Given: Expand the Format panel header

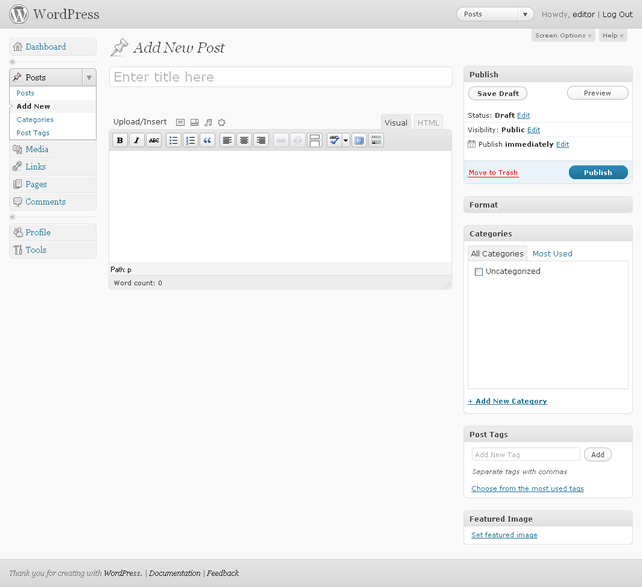Looking at the screenshot, I should 548,205.
